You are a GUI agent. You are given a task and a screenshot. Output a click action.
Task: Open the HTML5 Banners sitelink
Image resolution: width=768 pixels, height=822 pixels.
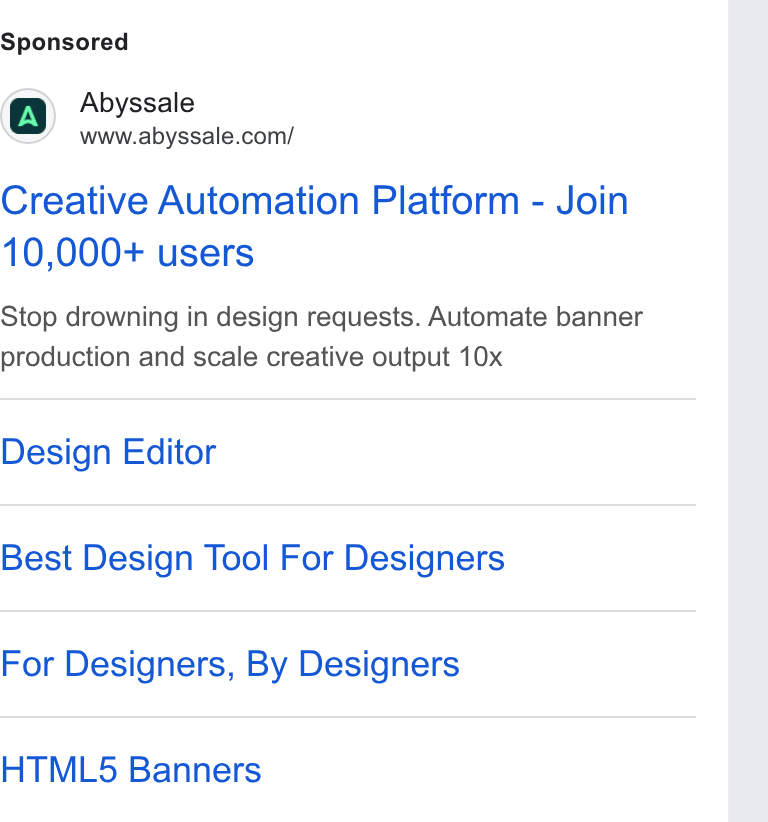[x=131, y=770]
